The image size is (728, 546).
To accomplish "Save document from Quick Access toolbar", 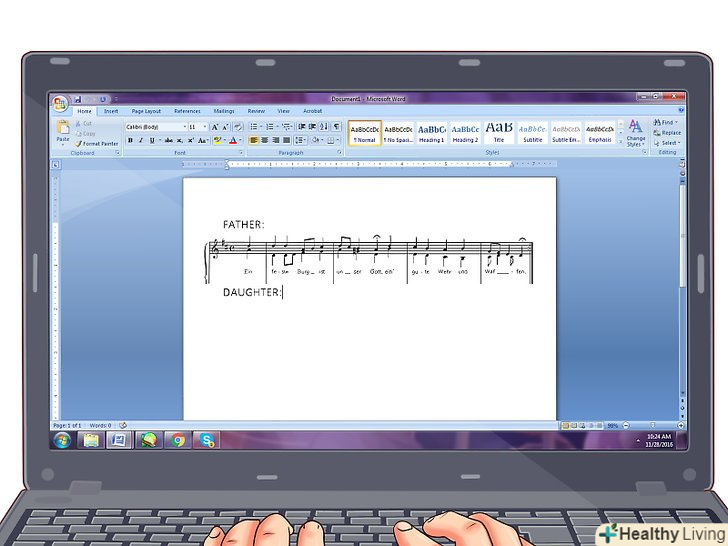I will tap(78, 99).
